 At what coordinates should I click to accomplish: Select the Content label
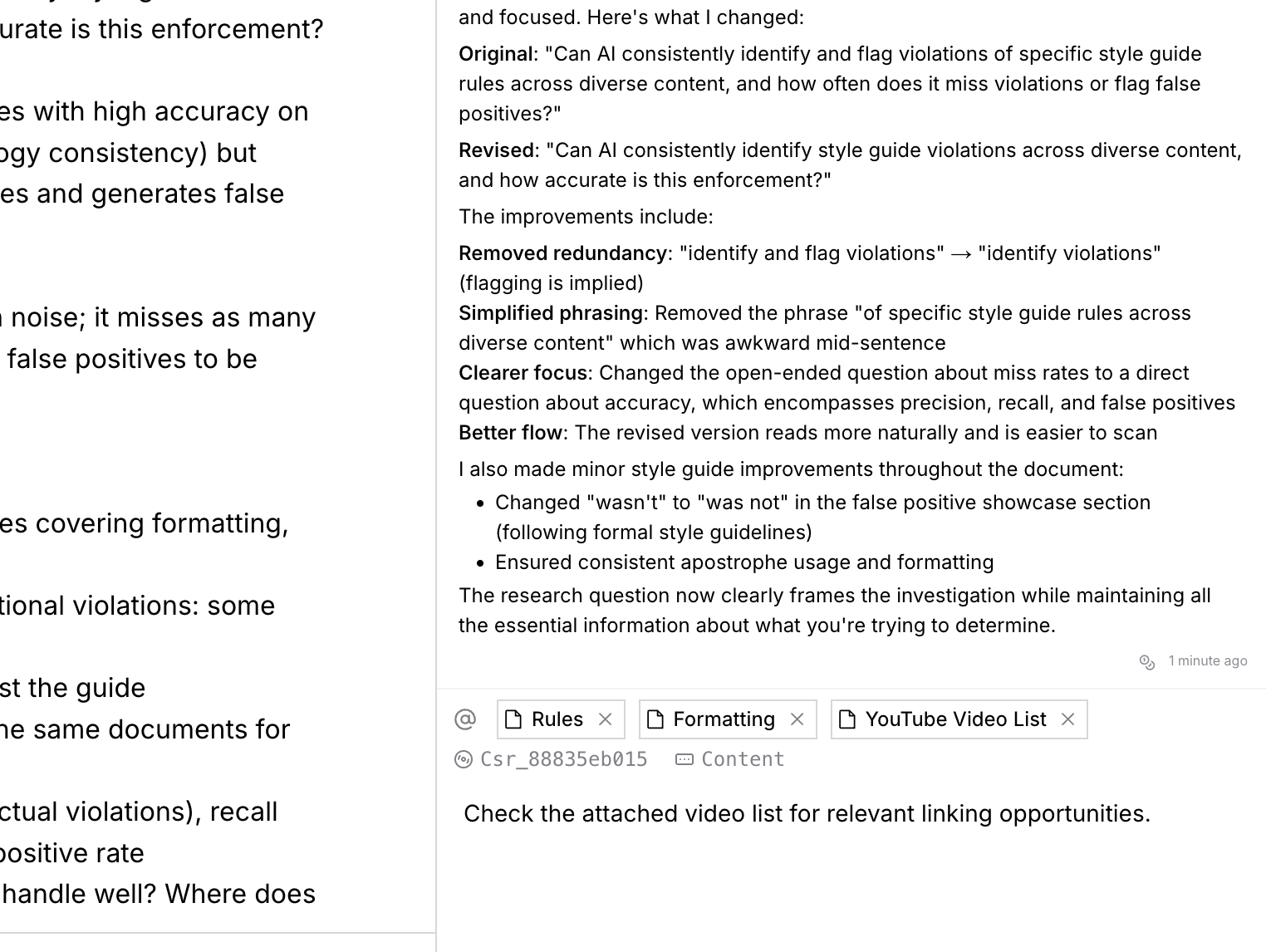coord(743,759)
